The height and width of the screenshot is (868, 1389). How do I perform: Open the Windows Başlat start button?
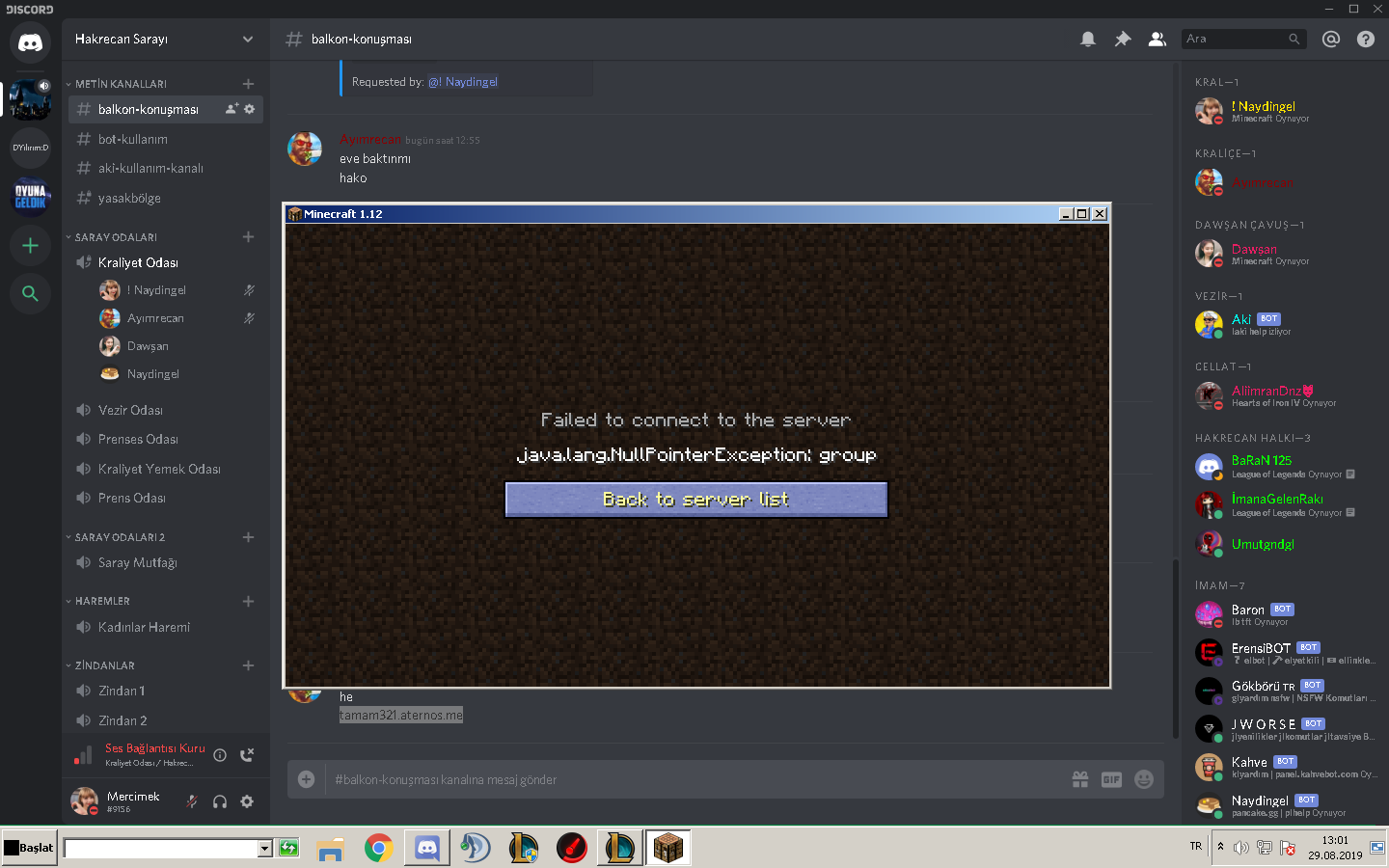tap(29, 848)
